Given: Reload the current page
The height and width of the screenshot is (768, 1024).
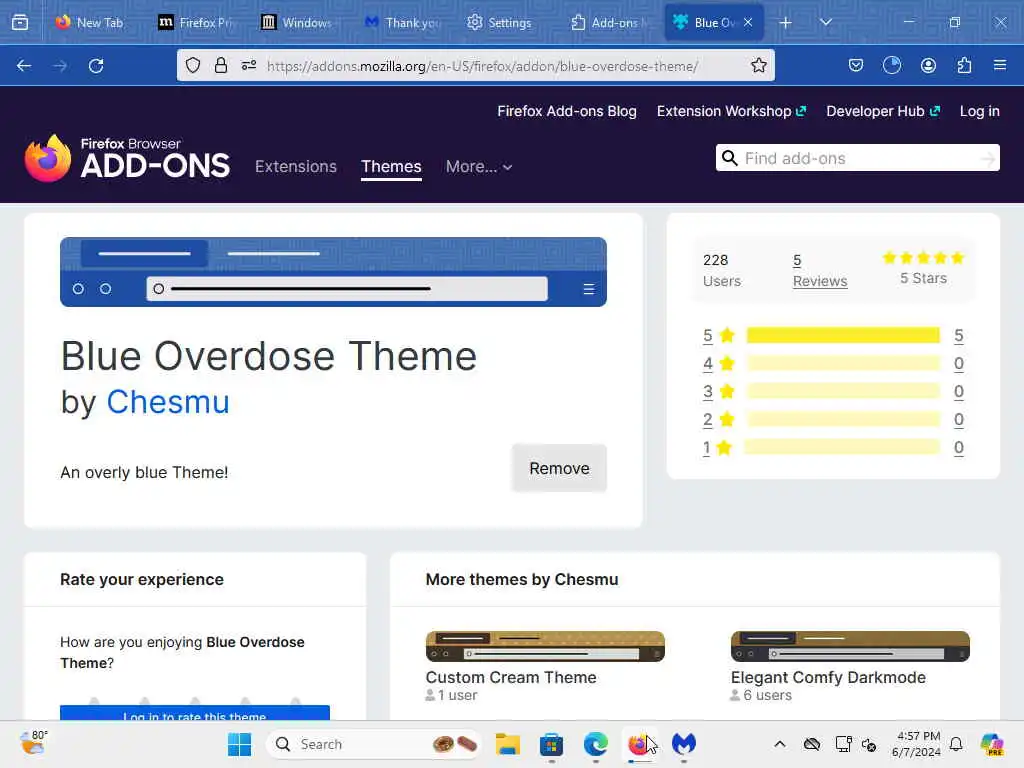Looking at the screenshot, I should (x=96, y=65).
